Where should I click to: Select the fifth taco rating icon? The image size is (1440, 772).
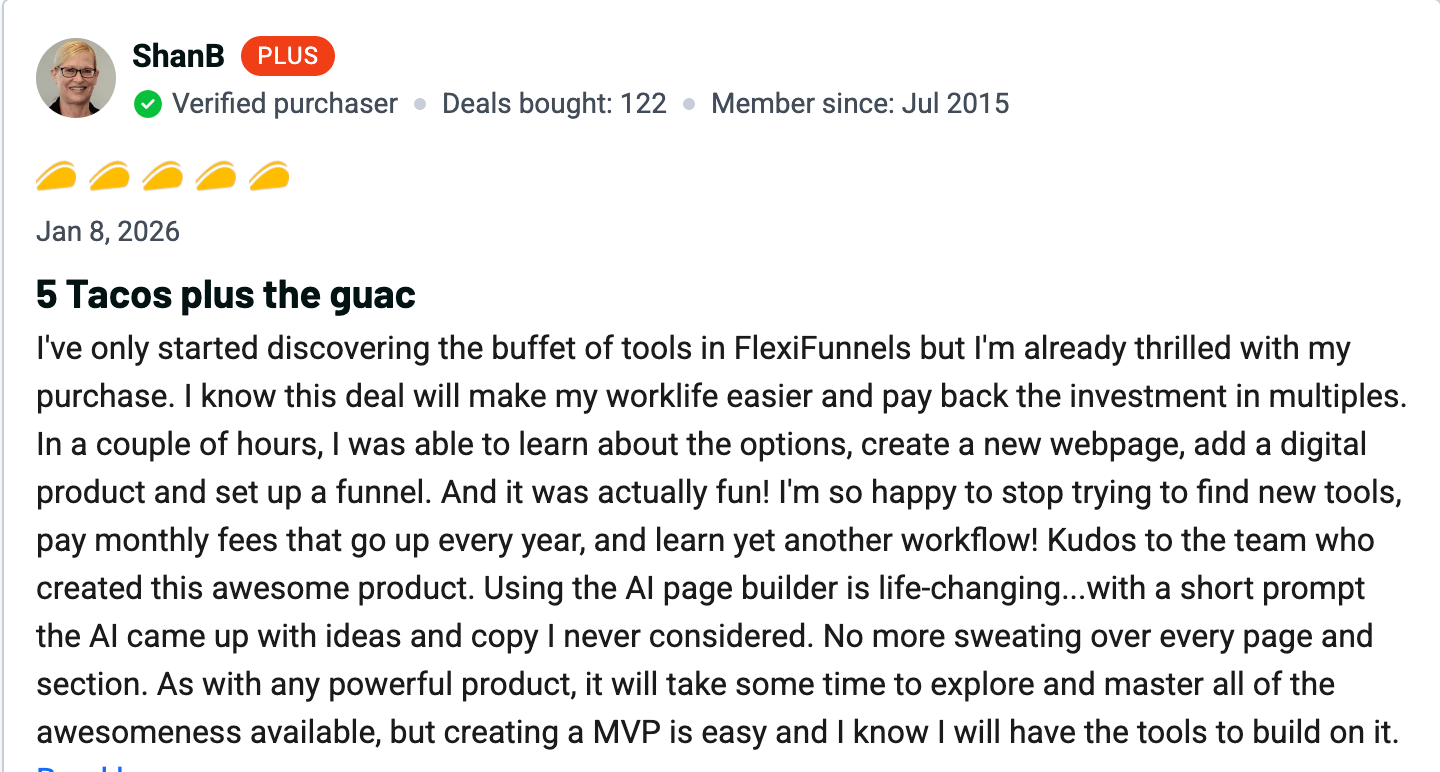click(268, 177)
